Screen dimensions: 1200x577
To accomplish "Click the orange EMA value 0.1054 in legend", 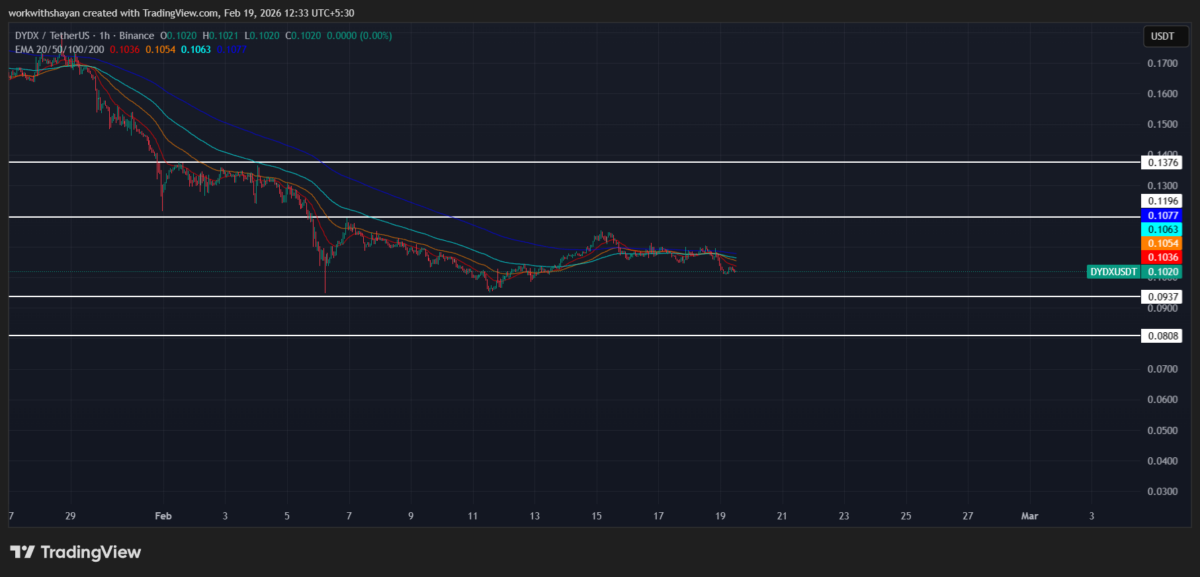I will (160, 50).
